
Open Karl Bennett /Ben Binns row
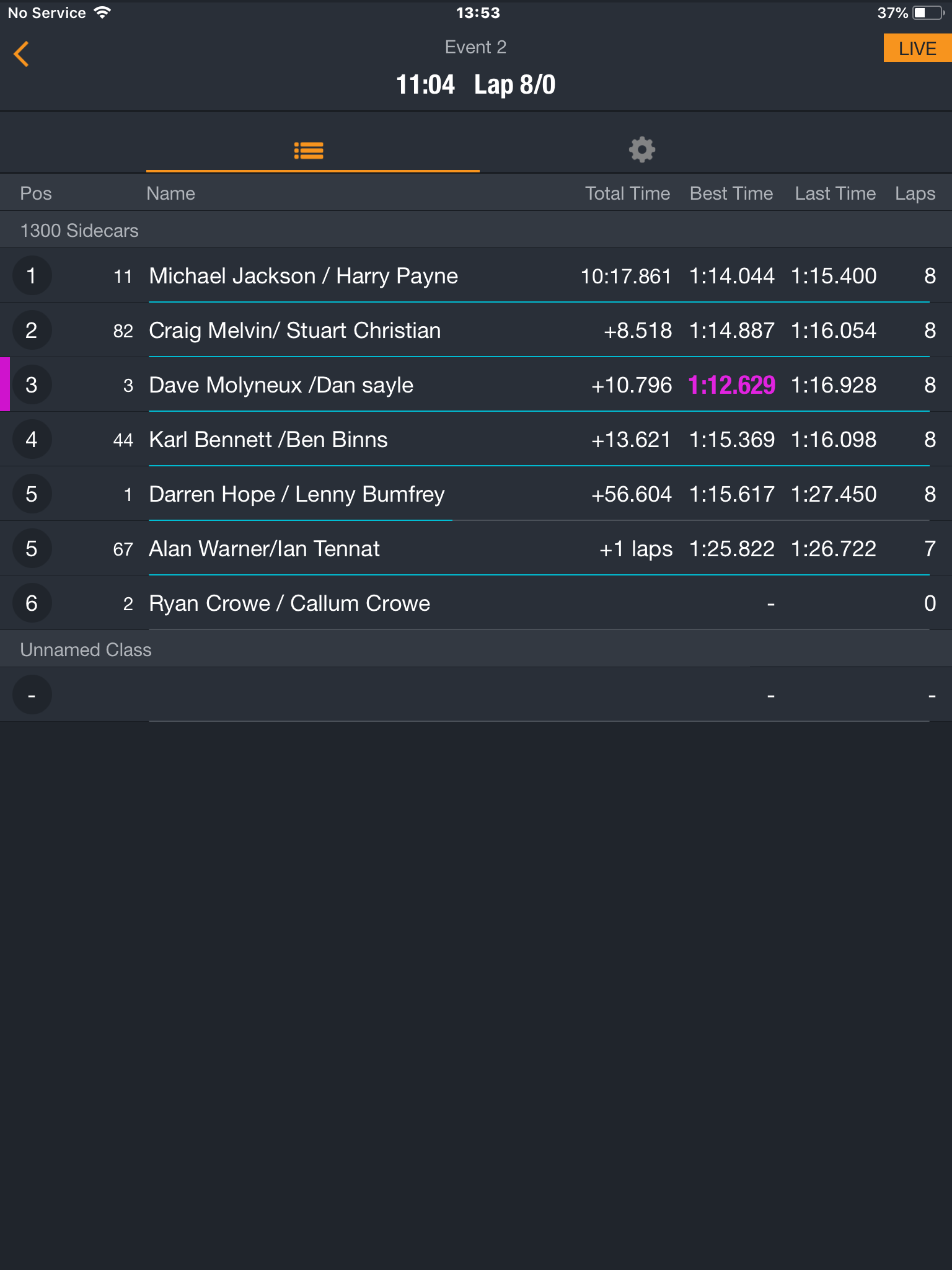click(476, 439)
